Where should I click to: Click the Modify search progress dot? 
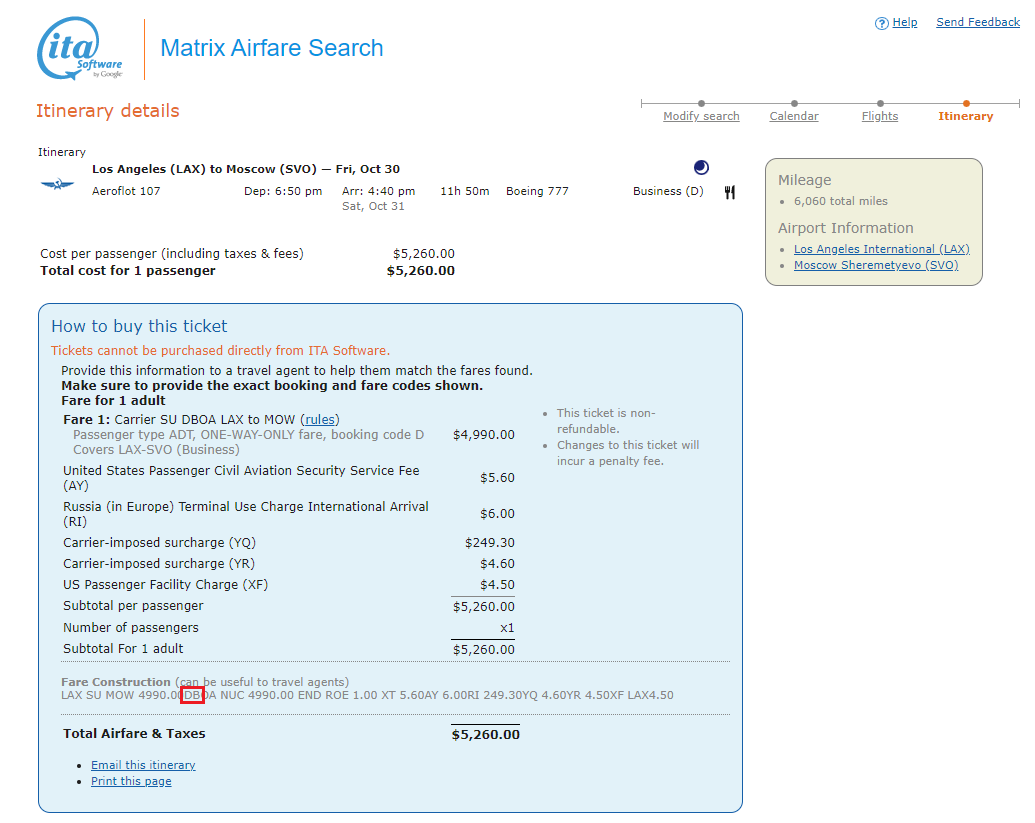click(x=701, y=104)
